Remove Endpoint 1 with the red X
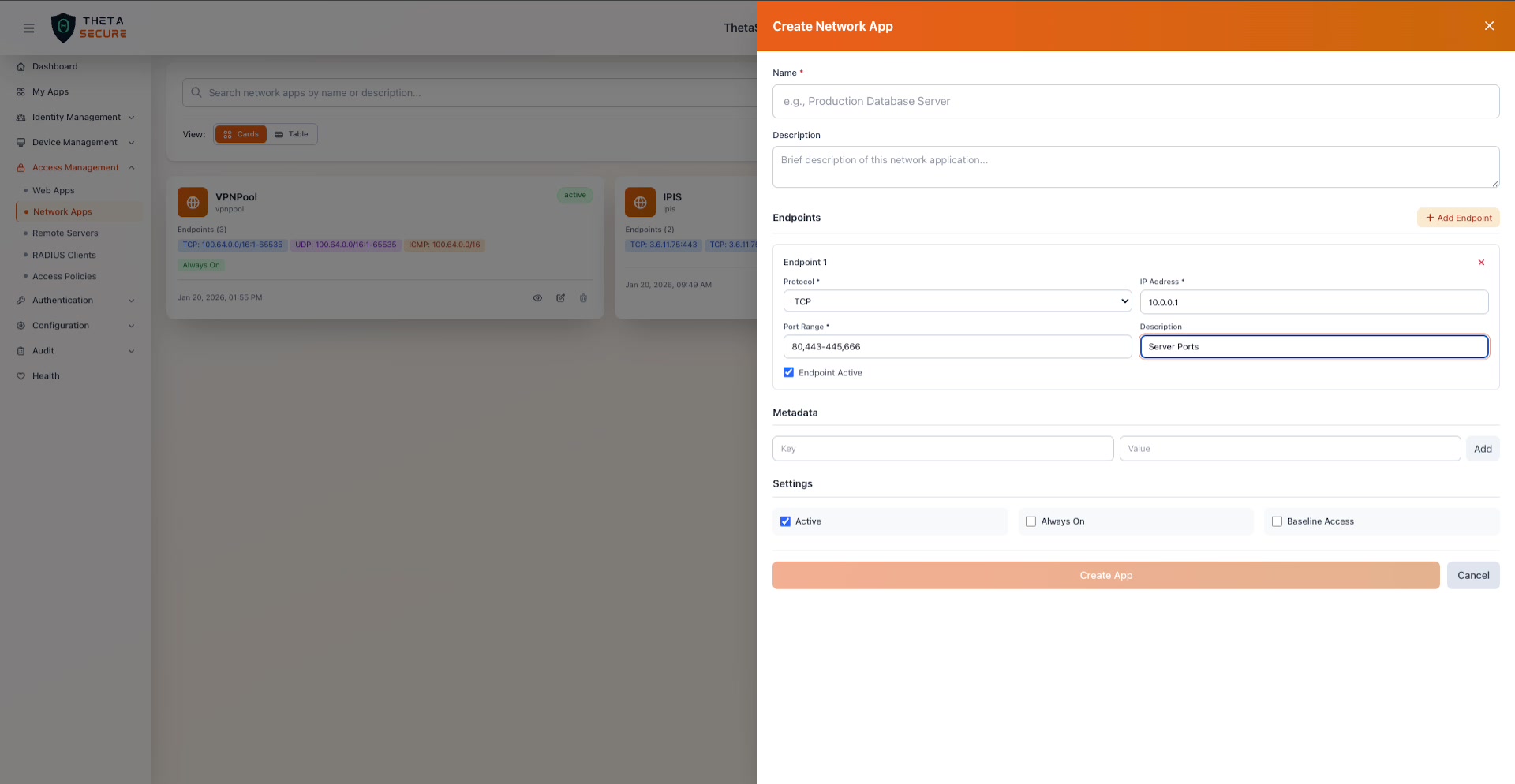Image resolution: width=1515 pixels, height=784 pixels. (x=1481, y=263)
